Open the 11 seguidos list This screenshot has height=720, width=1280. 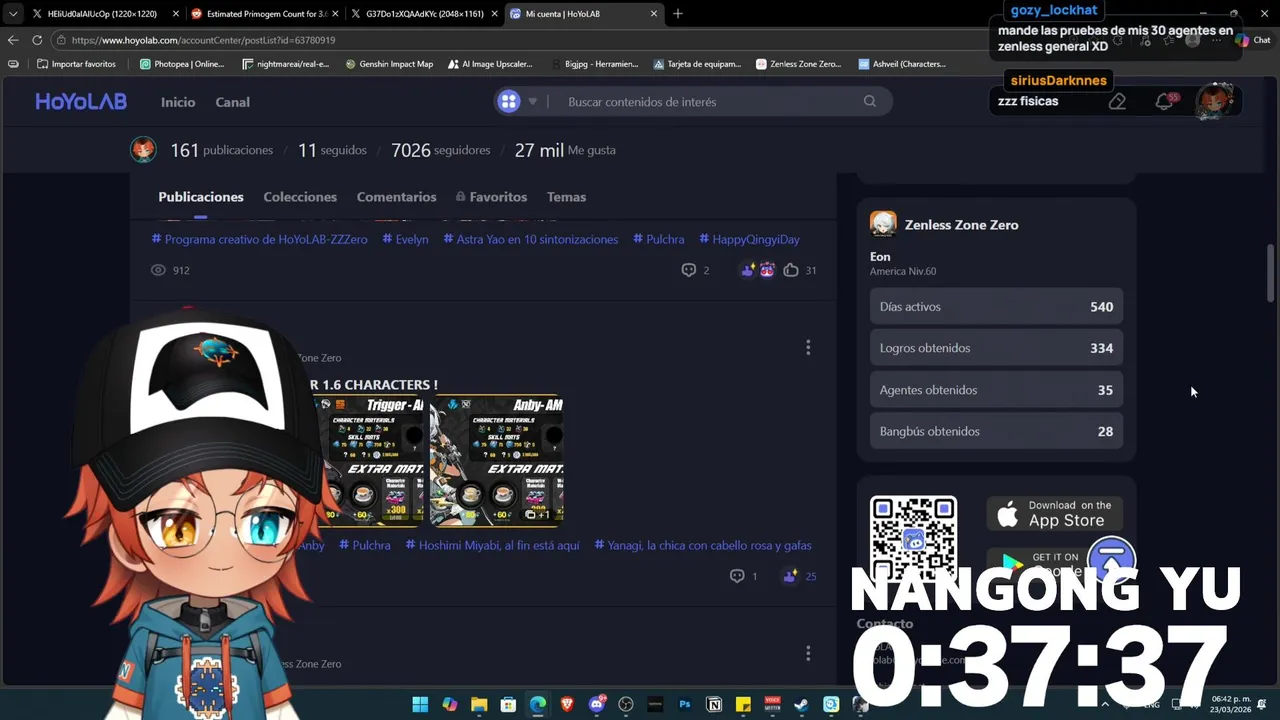(332, 150)
